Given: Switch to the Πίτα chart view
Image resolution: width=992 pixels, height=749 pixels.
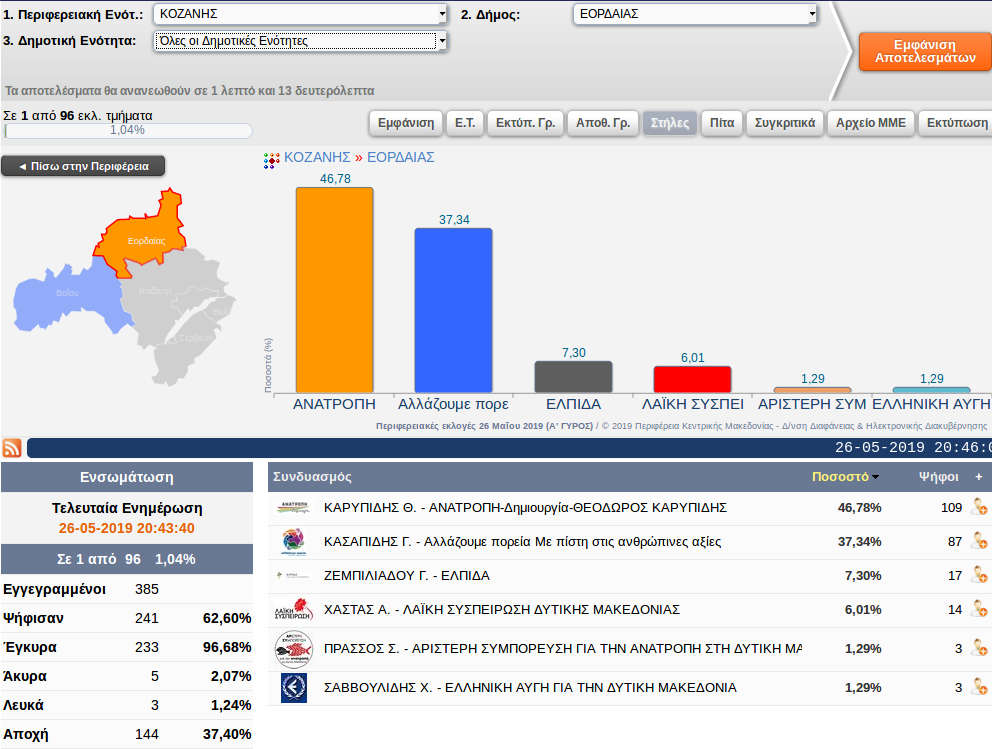Looking at the screenshot, I should click(722, 124).
